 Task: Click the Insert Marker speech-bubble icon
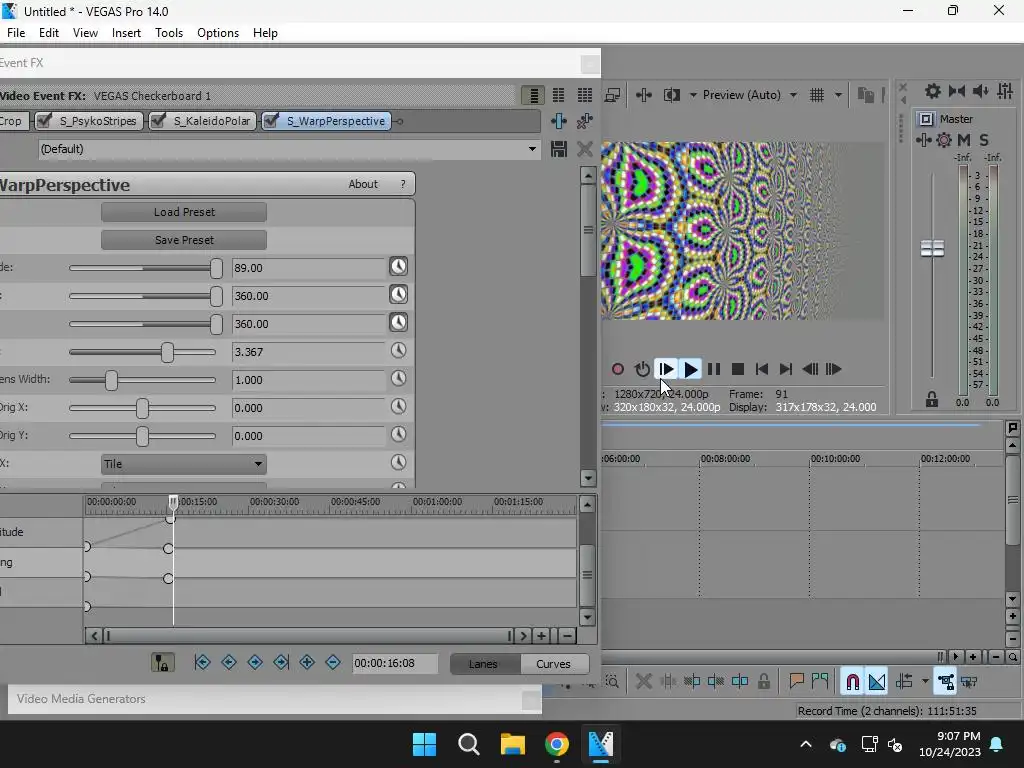(x=796, y=682)
